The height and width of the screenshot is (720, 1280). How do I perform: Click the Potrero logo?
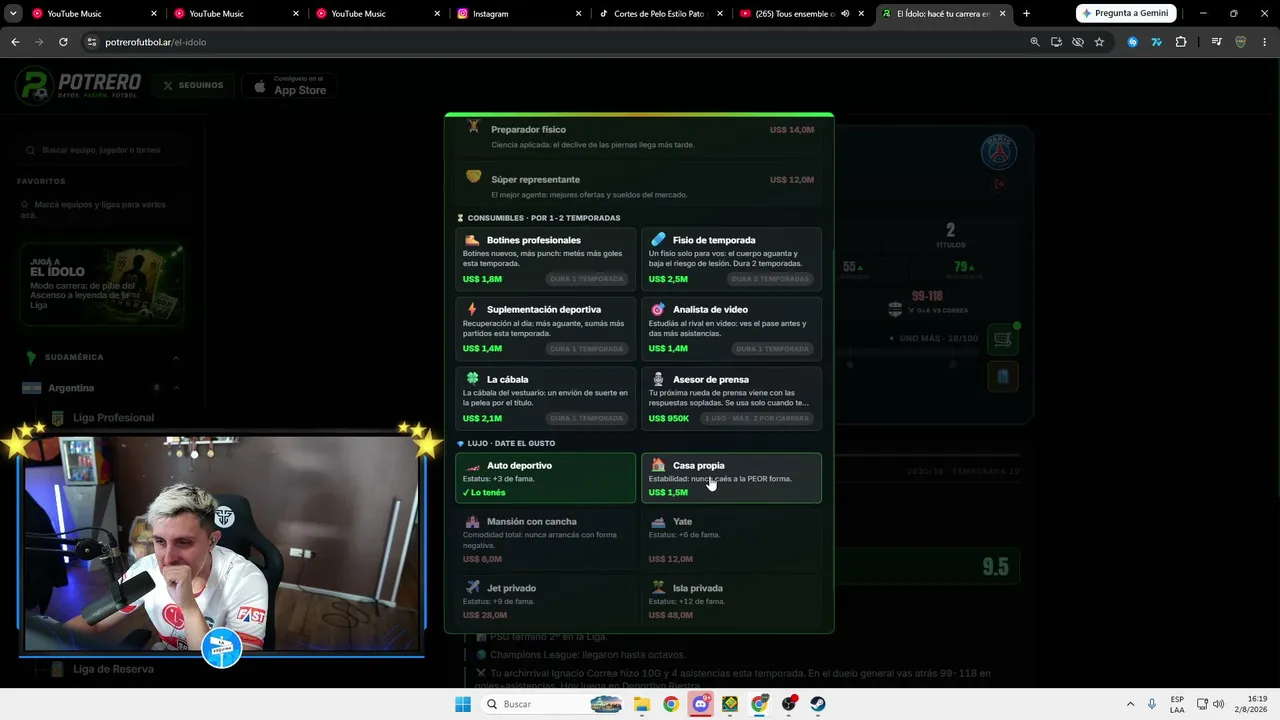[x=78, y=86]
